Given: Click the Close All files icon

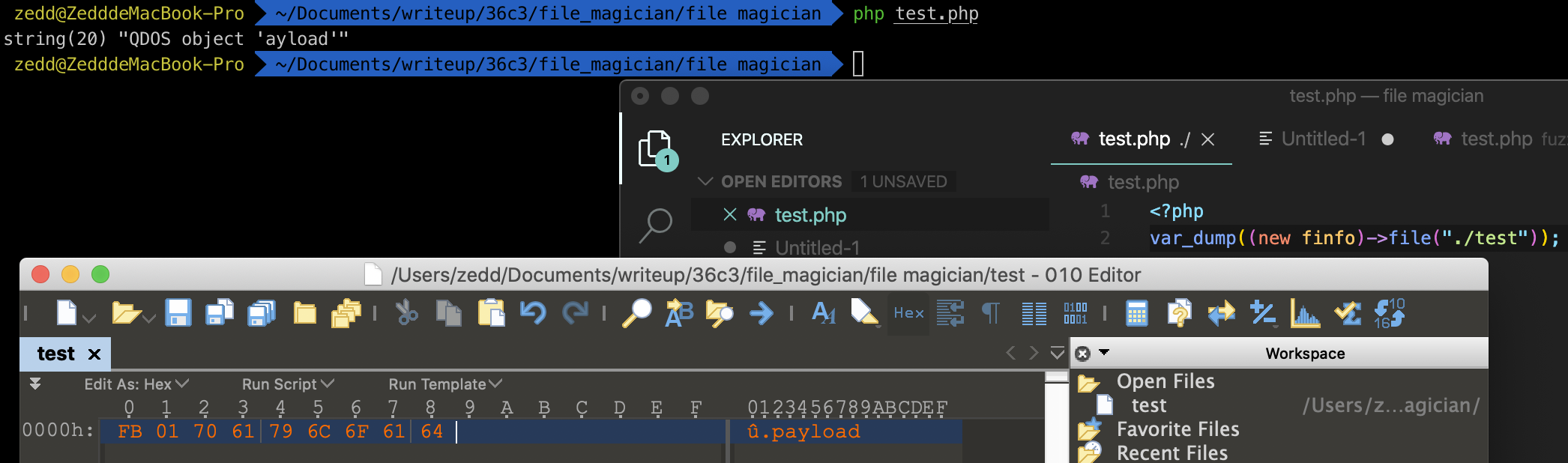Looking at the screenshot, I should [x=346, y=312].
